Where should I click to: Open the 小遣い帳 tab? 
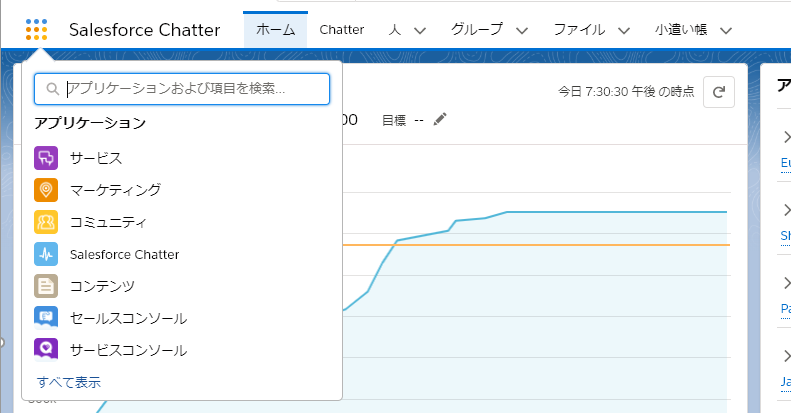click(x=681, y=30)
